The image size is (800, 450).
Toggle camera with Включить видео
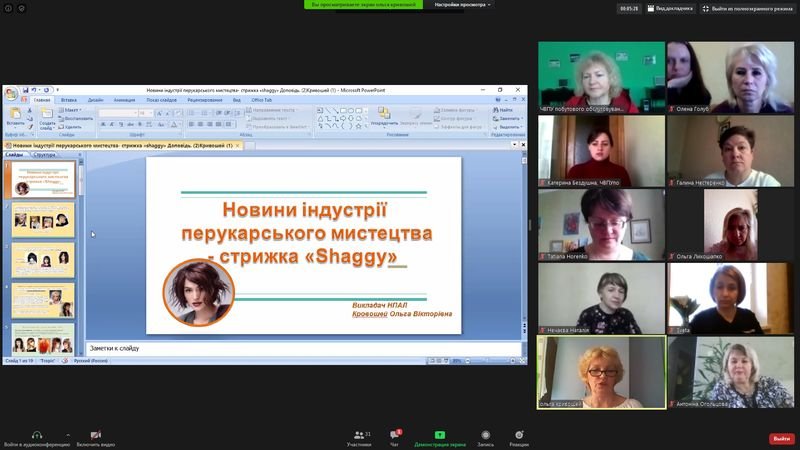point(95,435)
